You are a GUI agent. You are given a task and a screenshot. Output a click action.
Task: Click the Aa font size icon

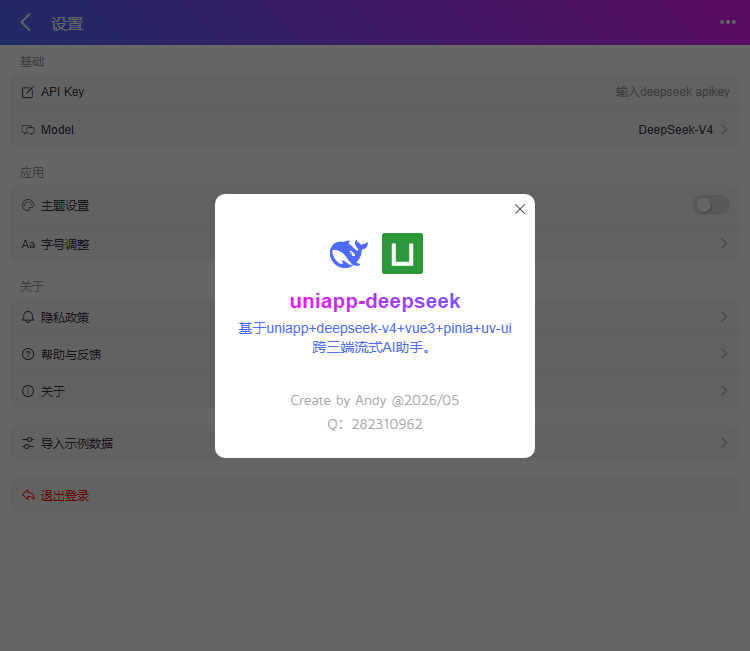tap(28, 244)
